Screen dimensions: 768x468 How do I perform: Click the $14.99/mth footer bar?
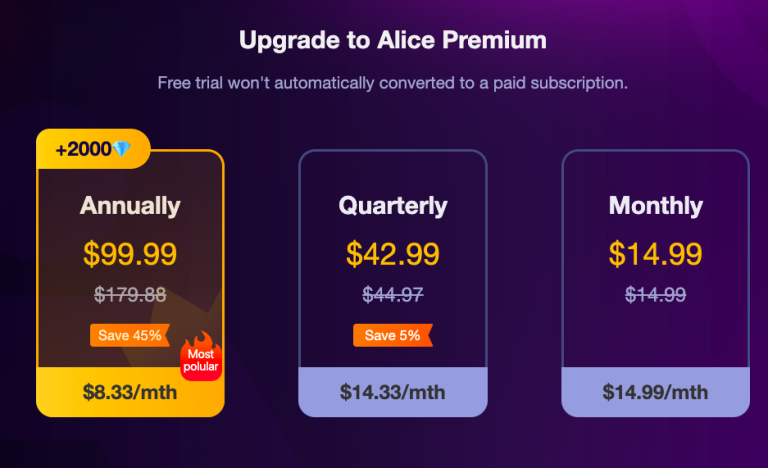[x=655, y=392]
